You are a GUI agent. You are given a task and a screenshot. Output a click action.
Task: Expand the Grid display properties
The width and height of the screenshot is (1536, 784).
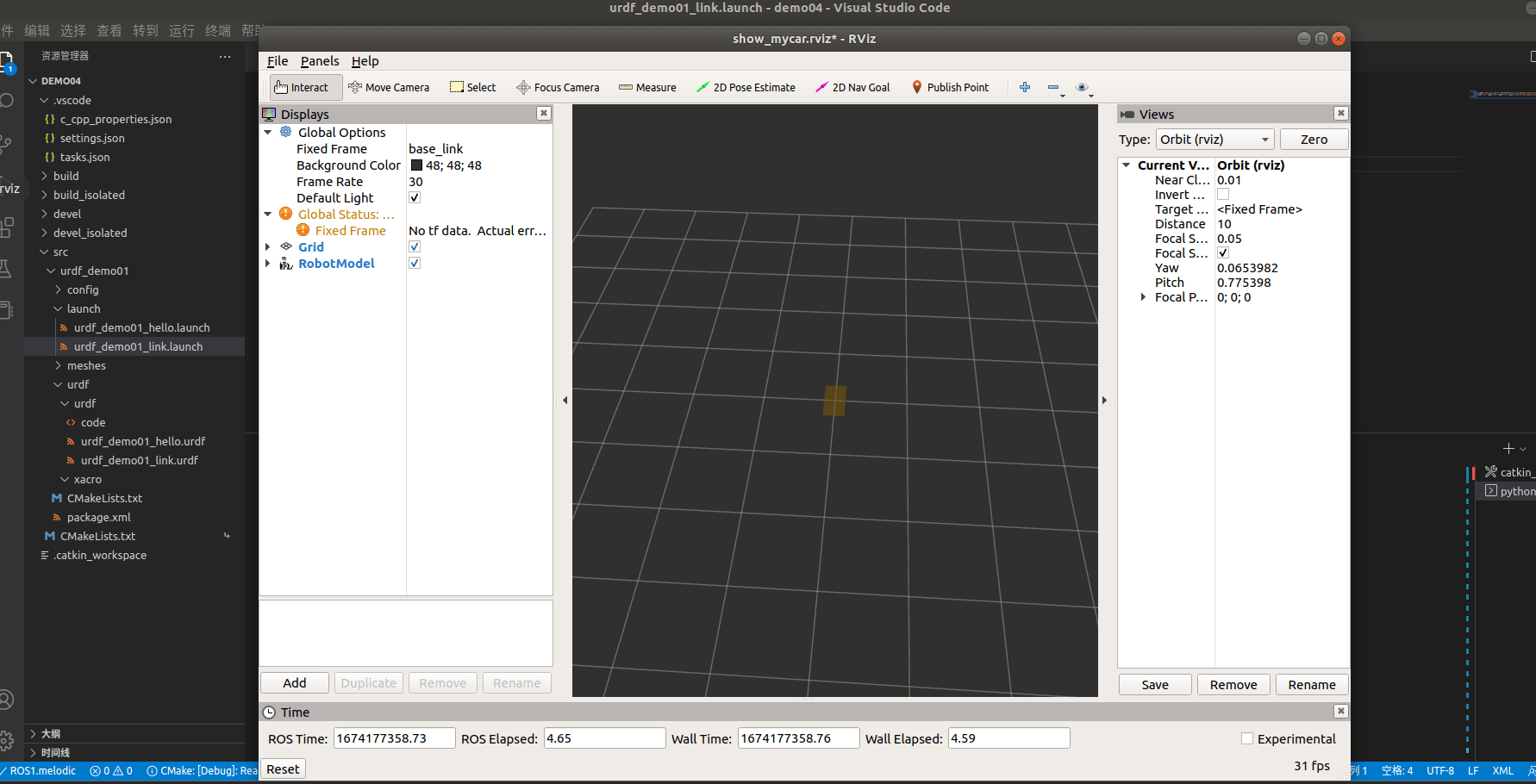click(268, 246)
